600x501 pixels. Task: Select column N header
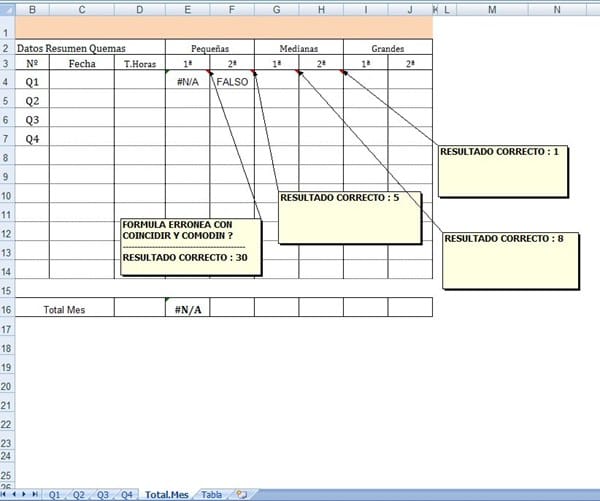coord(557,10)
